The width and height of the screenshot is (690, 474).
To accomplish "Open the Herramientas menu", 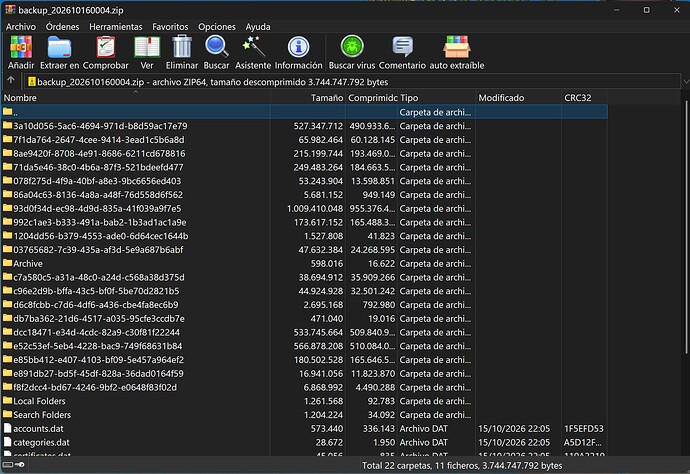I will tap(116, 27).
